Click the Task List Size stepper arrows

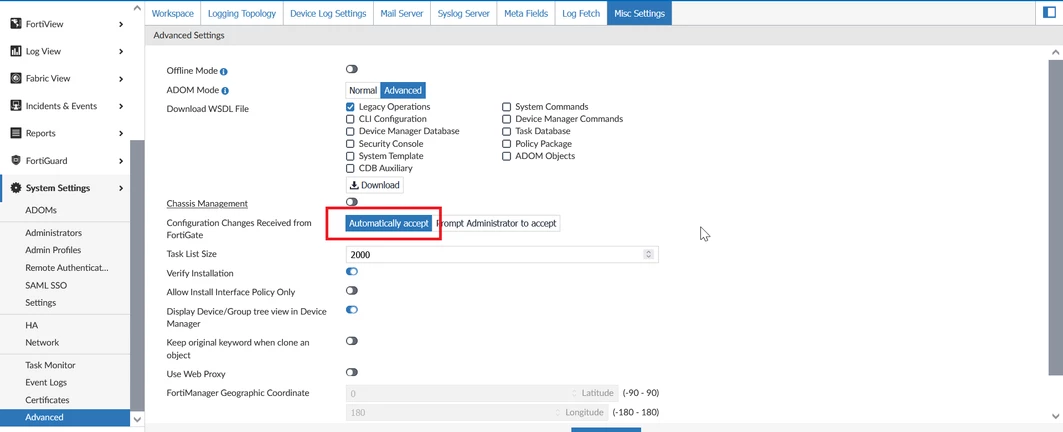[648, 254]
